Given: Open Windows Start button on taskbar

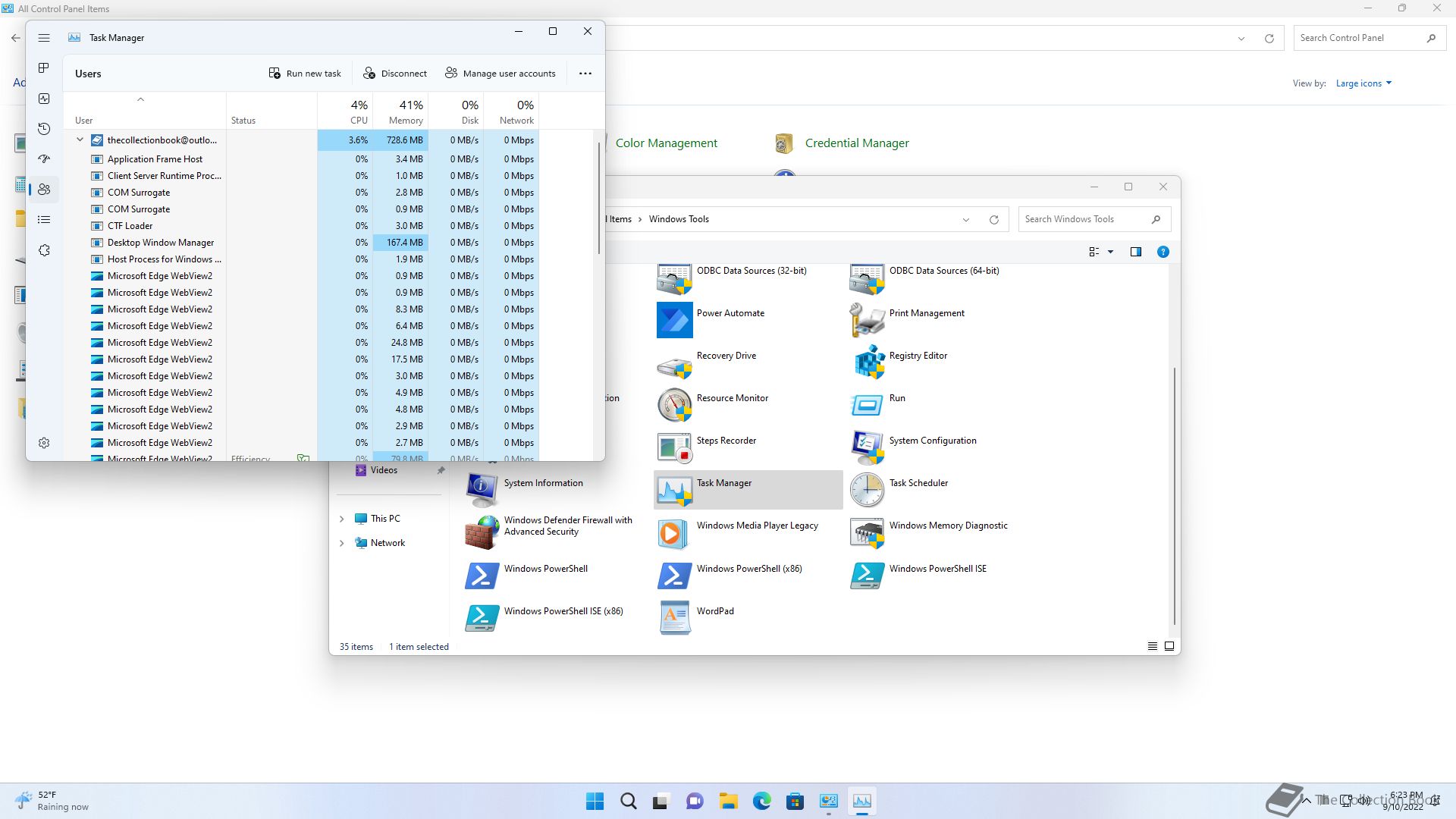Looking at the screenshot, I should click(x=595, y=801).
